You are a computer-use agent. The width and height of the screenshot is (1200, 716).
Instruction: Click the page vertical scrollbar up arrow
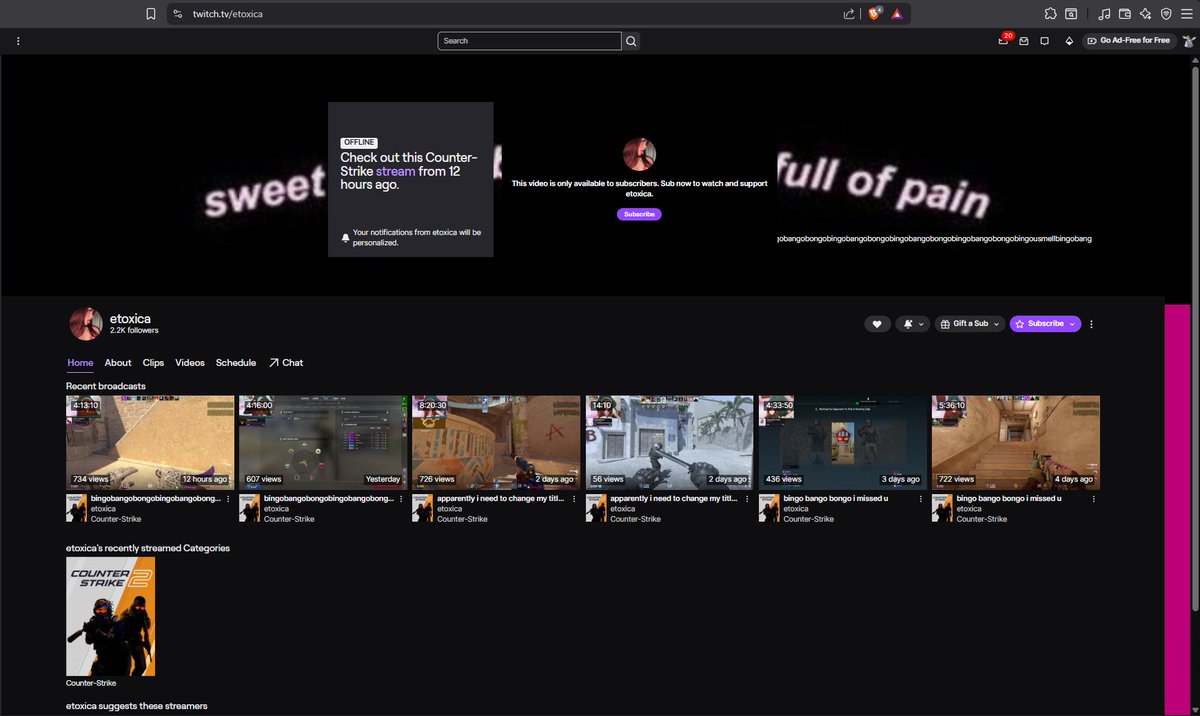click(x=1194, y=61)
